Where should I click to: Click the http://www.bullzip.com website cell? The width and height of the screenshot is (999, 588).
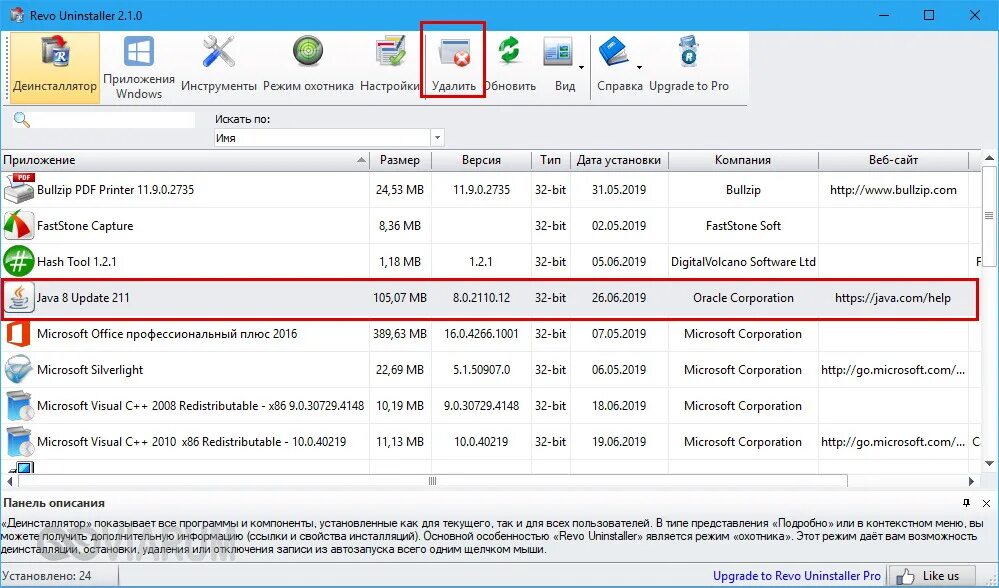pyautogui.click(x=893, y=190)
